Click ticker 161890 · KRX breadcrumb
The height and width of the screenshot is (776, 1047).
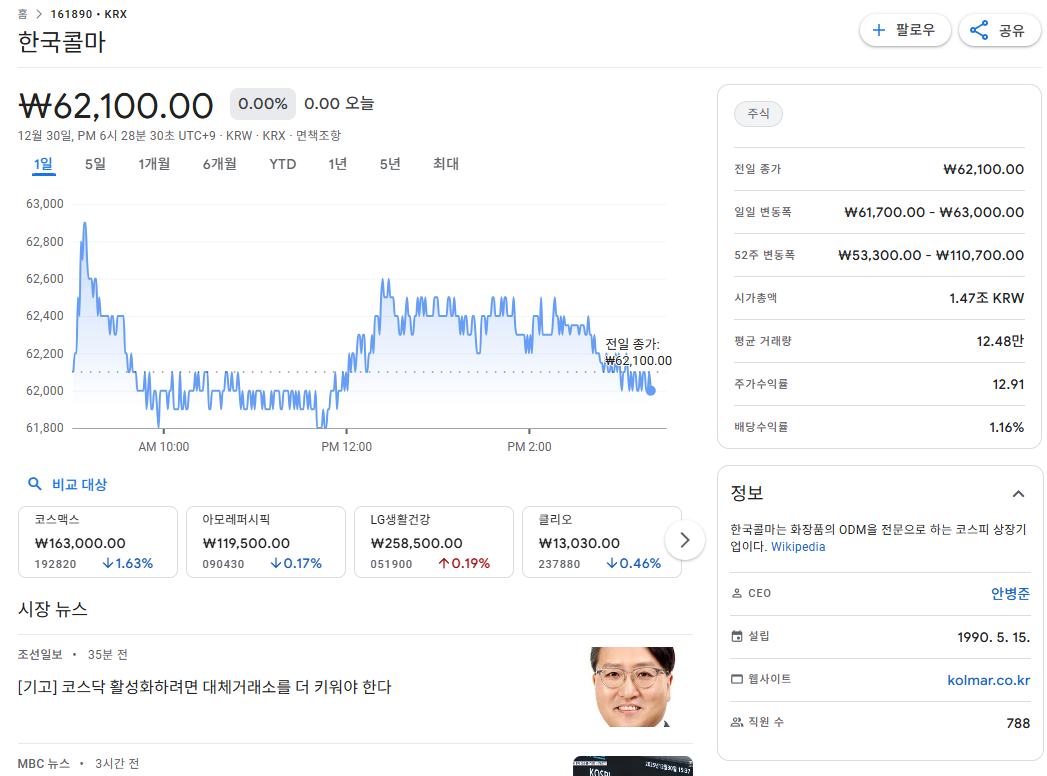coord(89,14)
